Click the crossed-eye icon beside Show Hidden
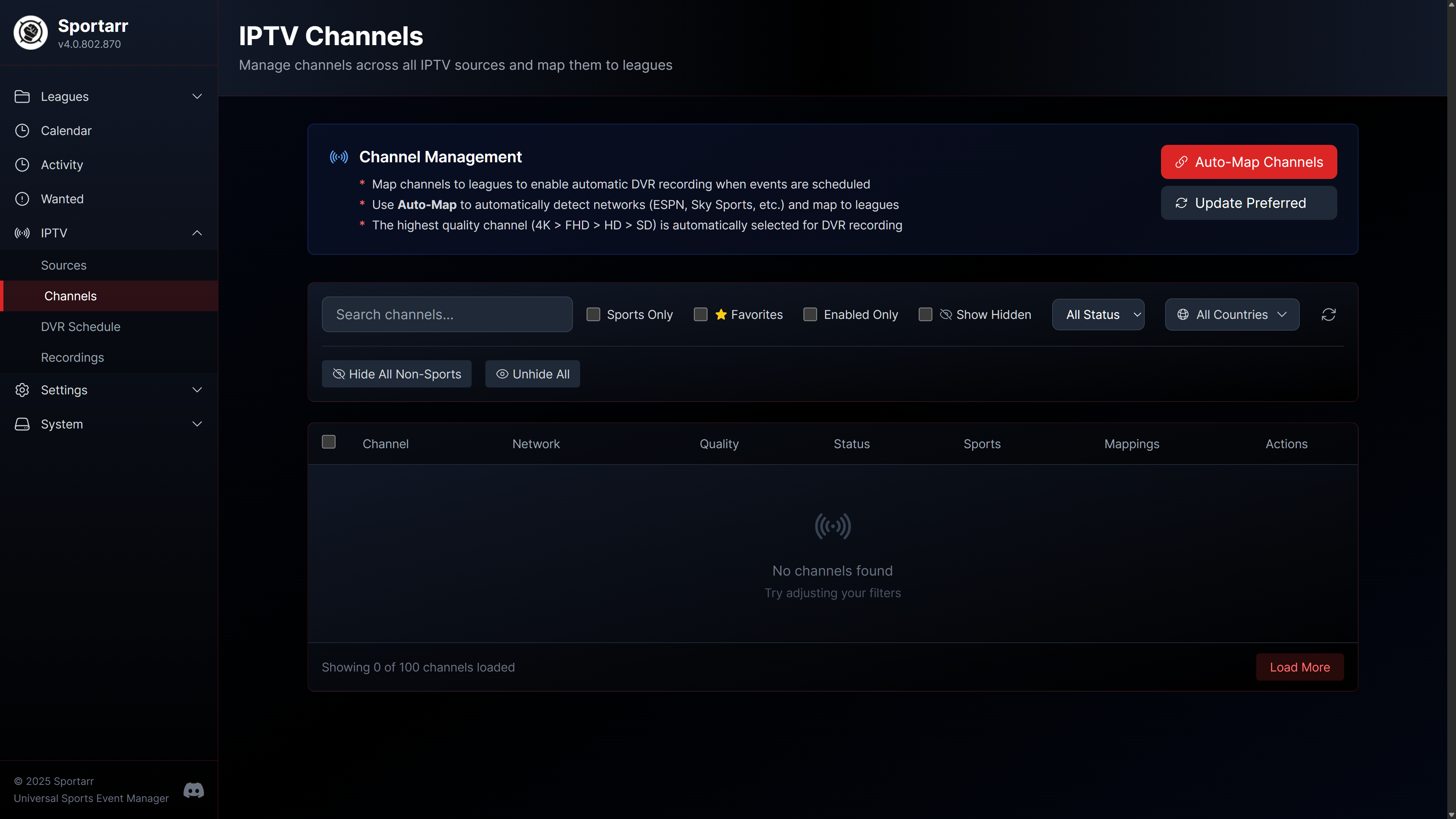 (946, 314)
